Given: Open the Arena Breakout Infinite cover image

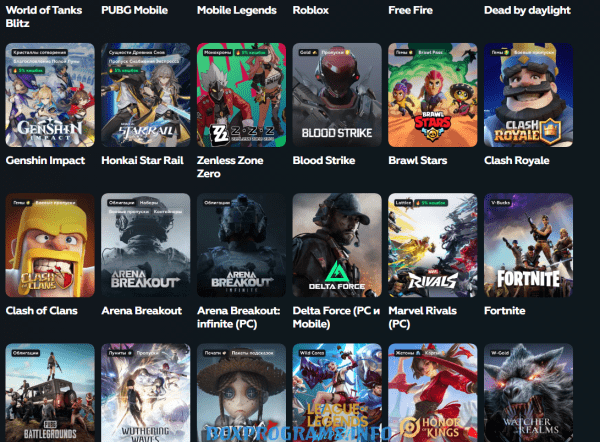Looking at the screenshot, I should click(x=241, y=245).
